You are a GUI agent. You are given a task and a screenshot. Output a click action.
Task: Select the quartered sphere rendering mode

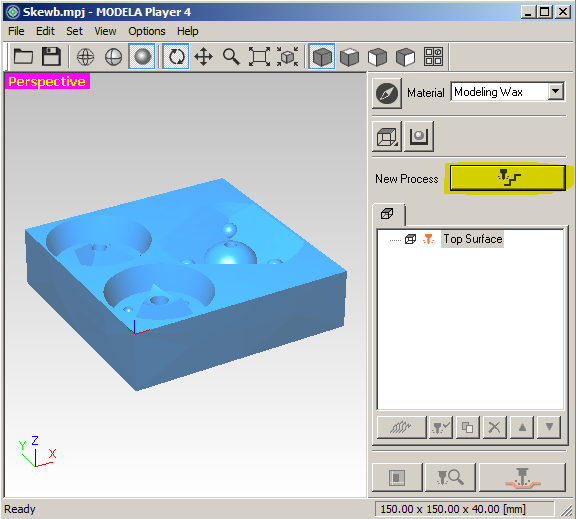tap(114, 57)
